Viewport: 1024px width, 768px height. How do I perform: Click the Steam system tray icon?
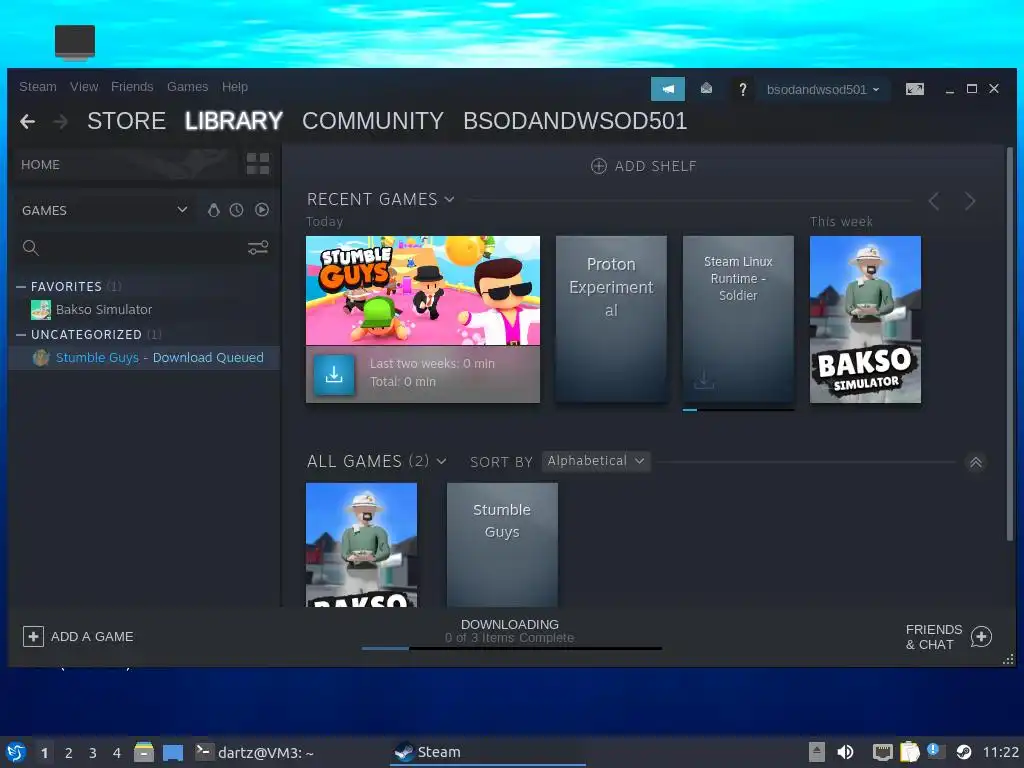click(x=963, y=752)
